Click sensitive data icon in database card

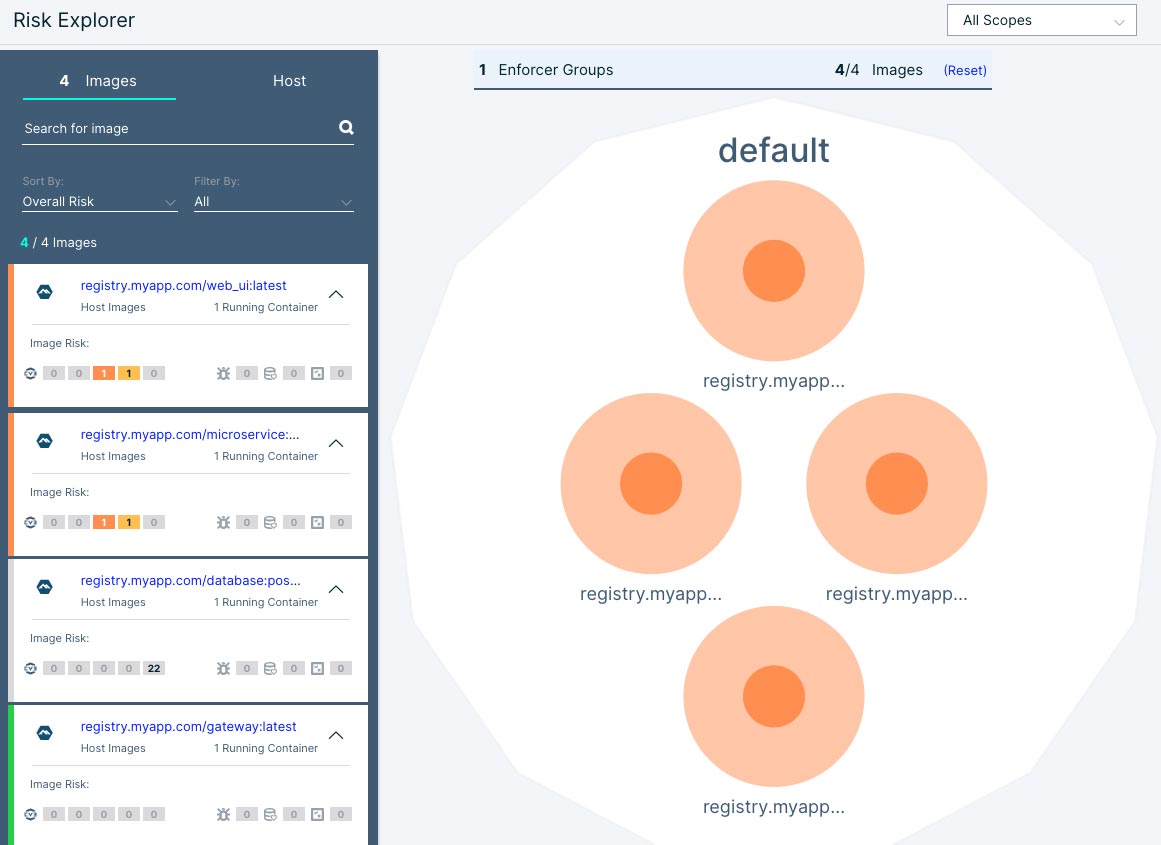[270, 668]
